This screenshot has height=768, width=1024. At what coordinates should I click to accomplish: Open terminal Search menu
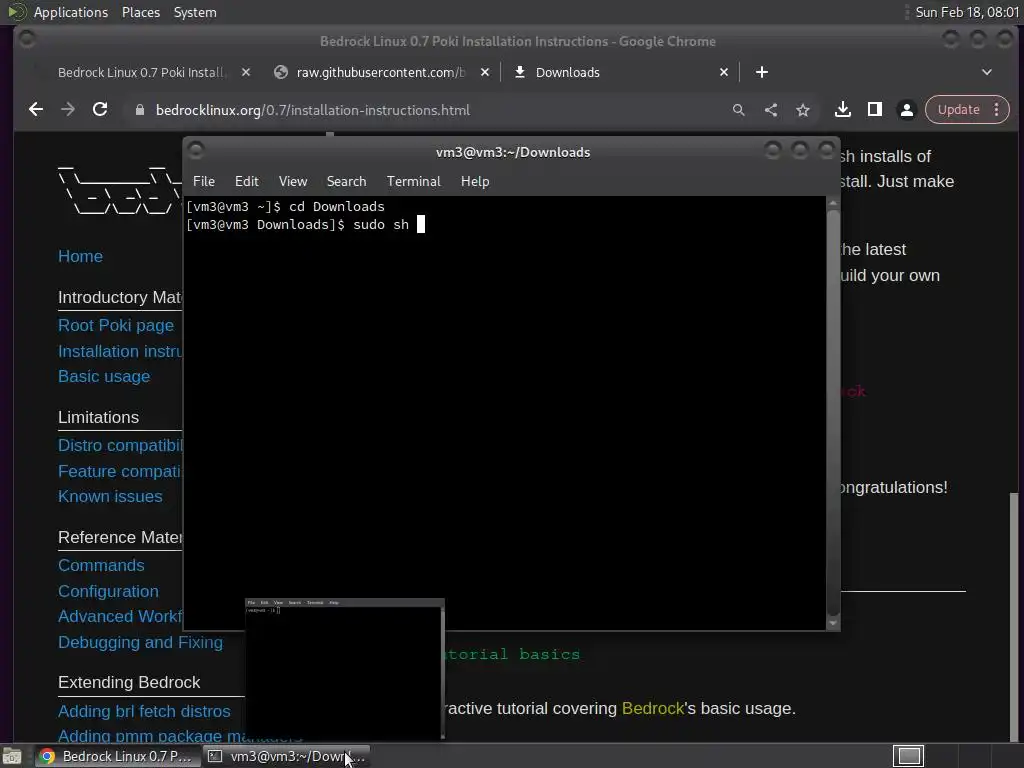[x=346, y=182]
